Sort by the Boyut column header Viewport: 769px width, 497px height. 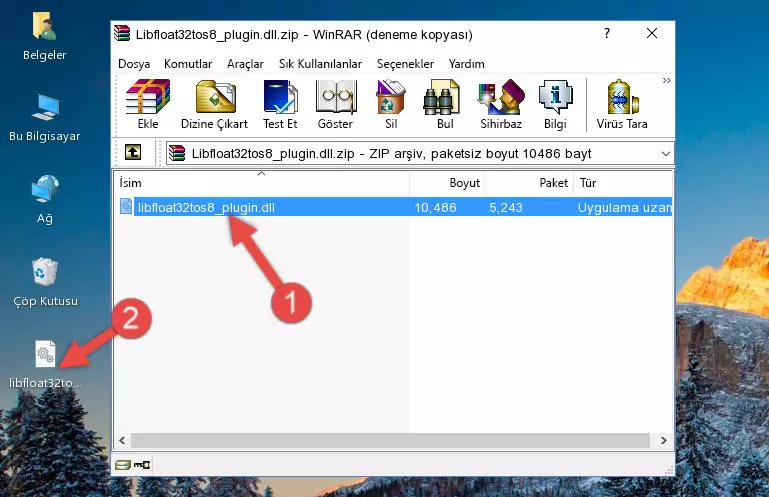pos(447,183)
